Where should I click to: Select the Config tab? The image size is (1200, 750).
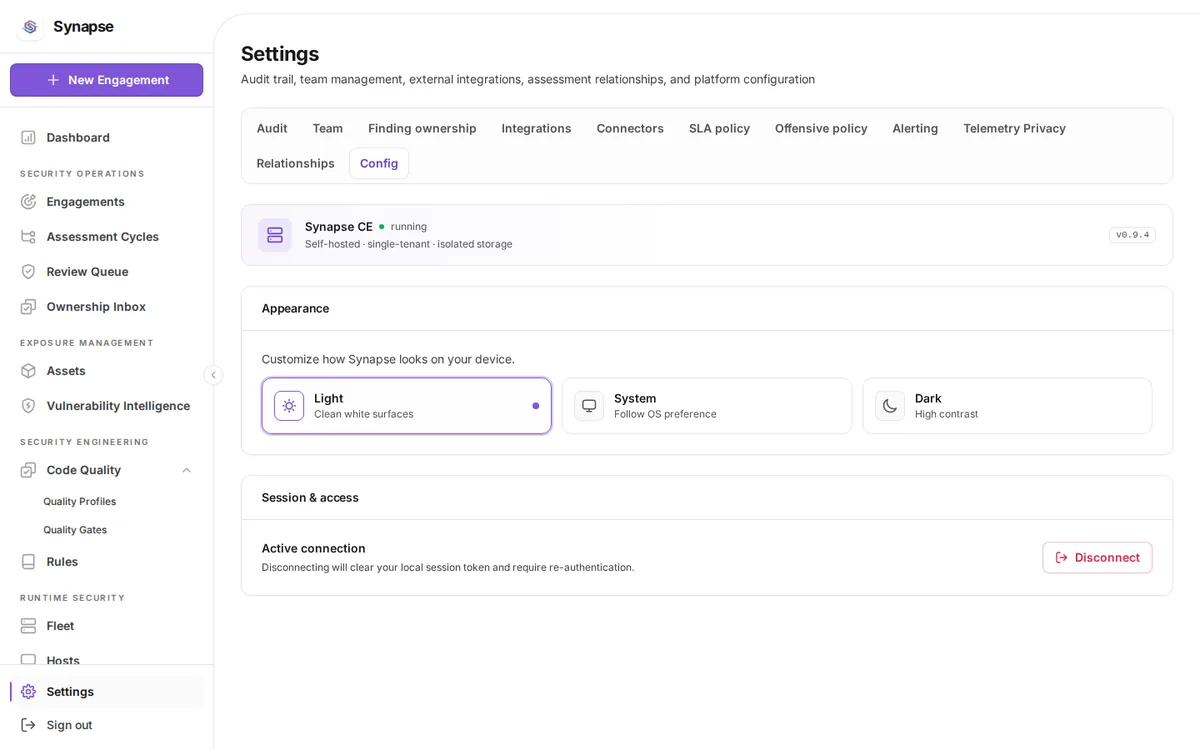[379, 163]
